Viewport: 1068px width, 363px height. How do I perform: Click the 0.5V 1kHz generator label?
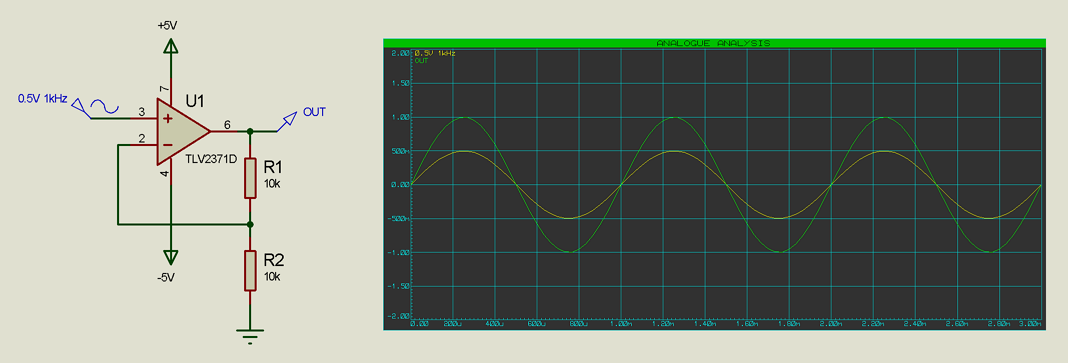[x=42, y=99]
